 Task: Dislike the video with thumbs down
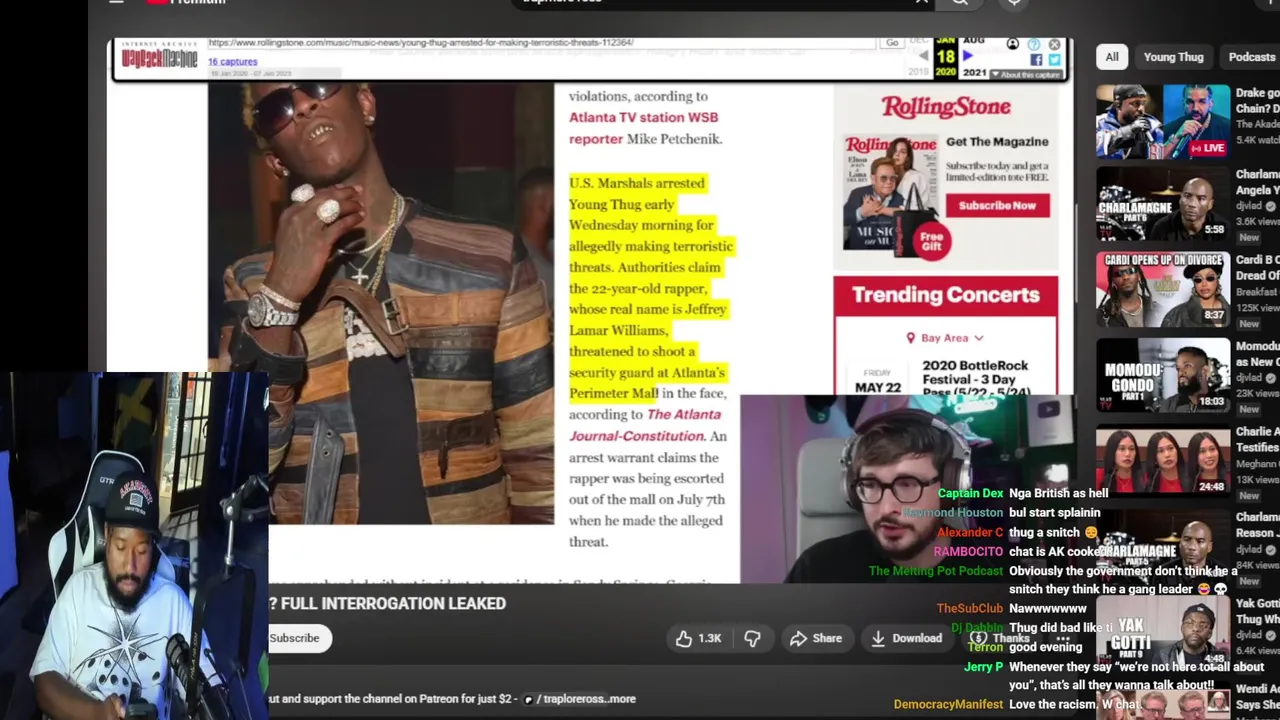pos(753,638)
